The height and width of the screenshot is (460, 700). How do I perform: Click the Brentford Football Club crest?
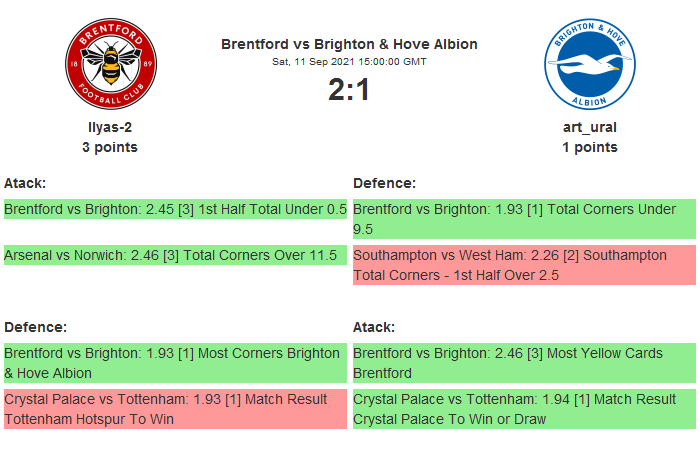click(x=110, y=66)
